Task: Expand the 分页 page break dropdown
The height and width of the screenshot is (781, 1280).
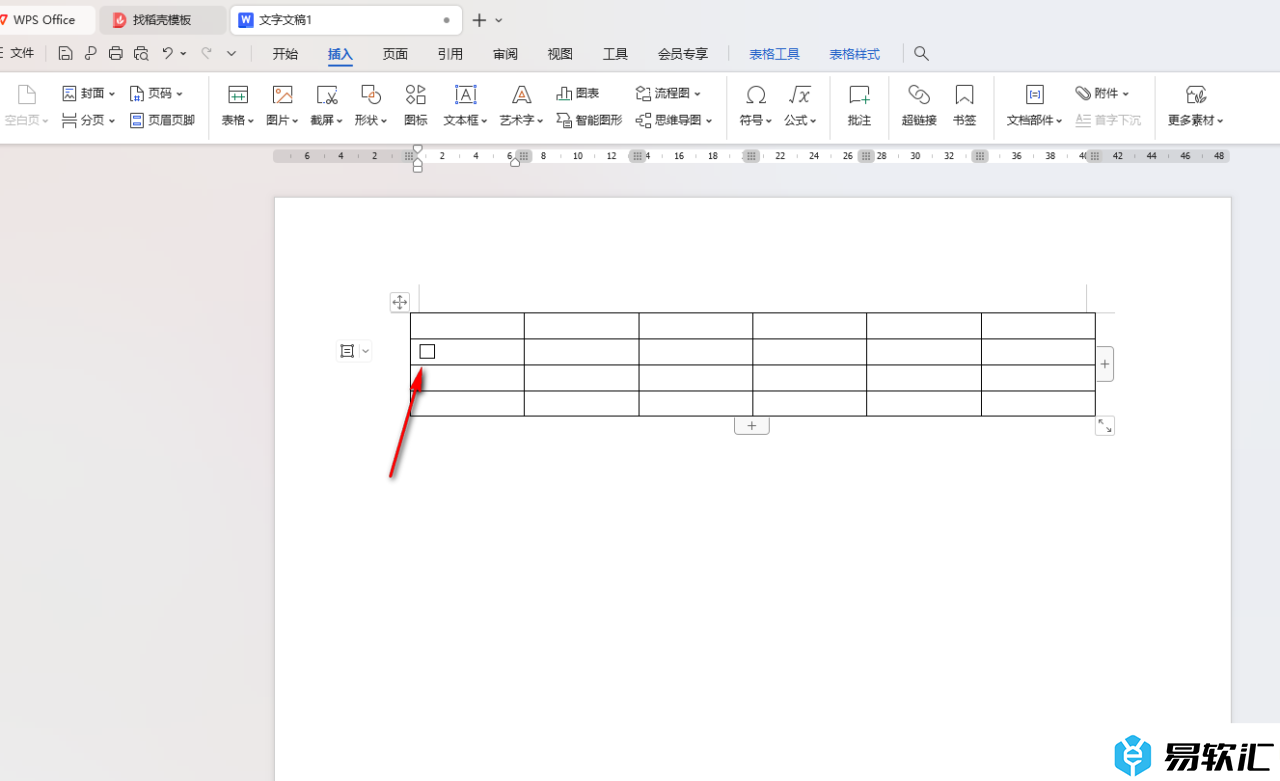Action: pos(112,121)
